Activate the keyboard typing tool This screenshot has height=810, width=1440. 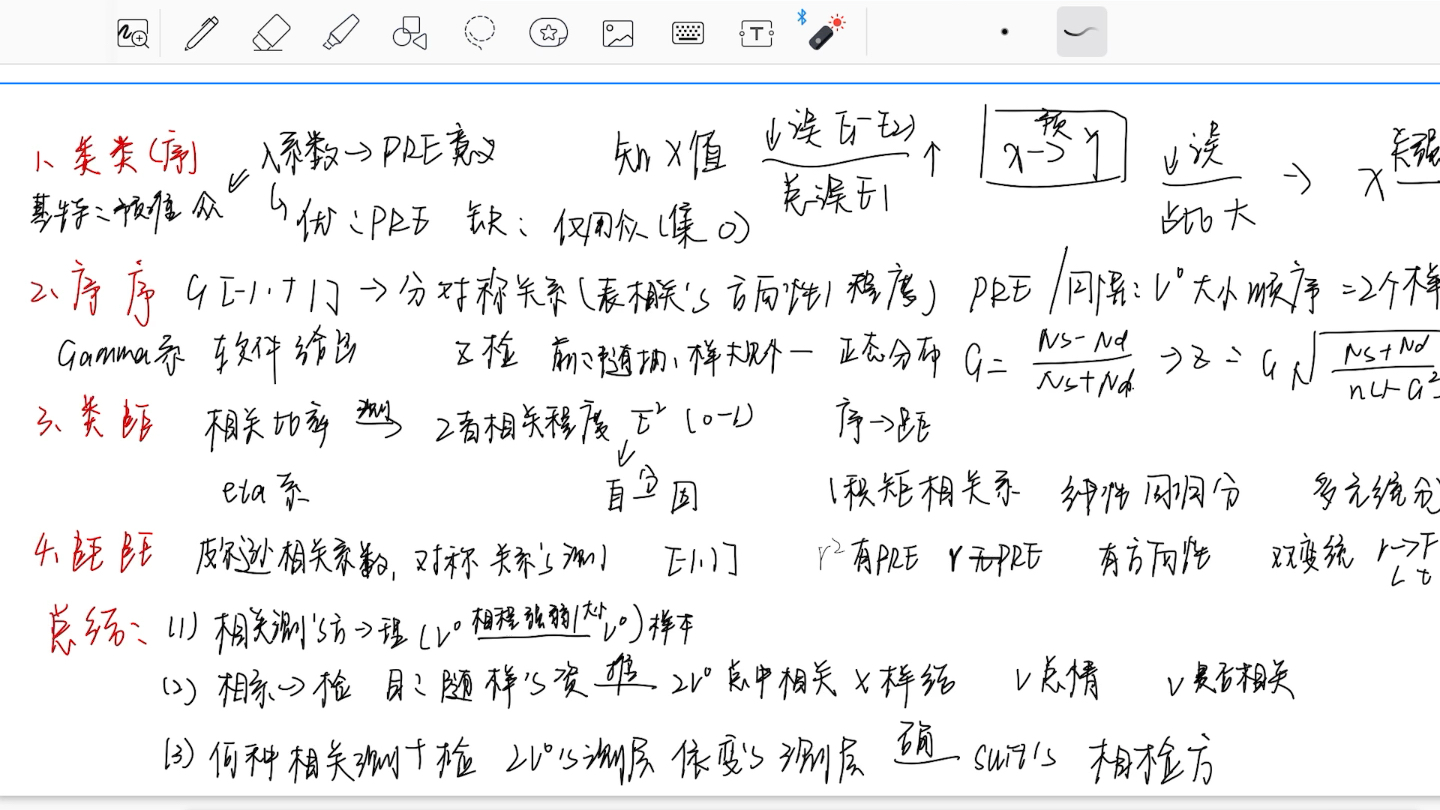point(688,33)
